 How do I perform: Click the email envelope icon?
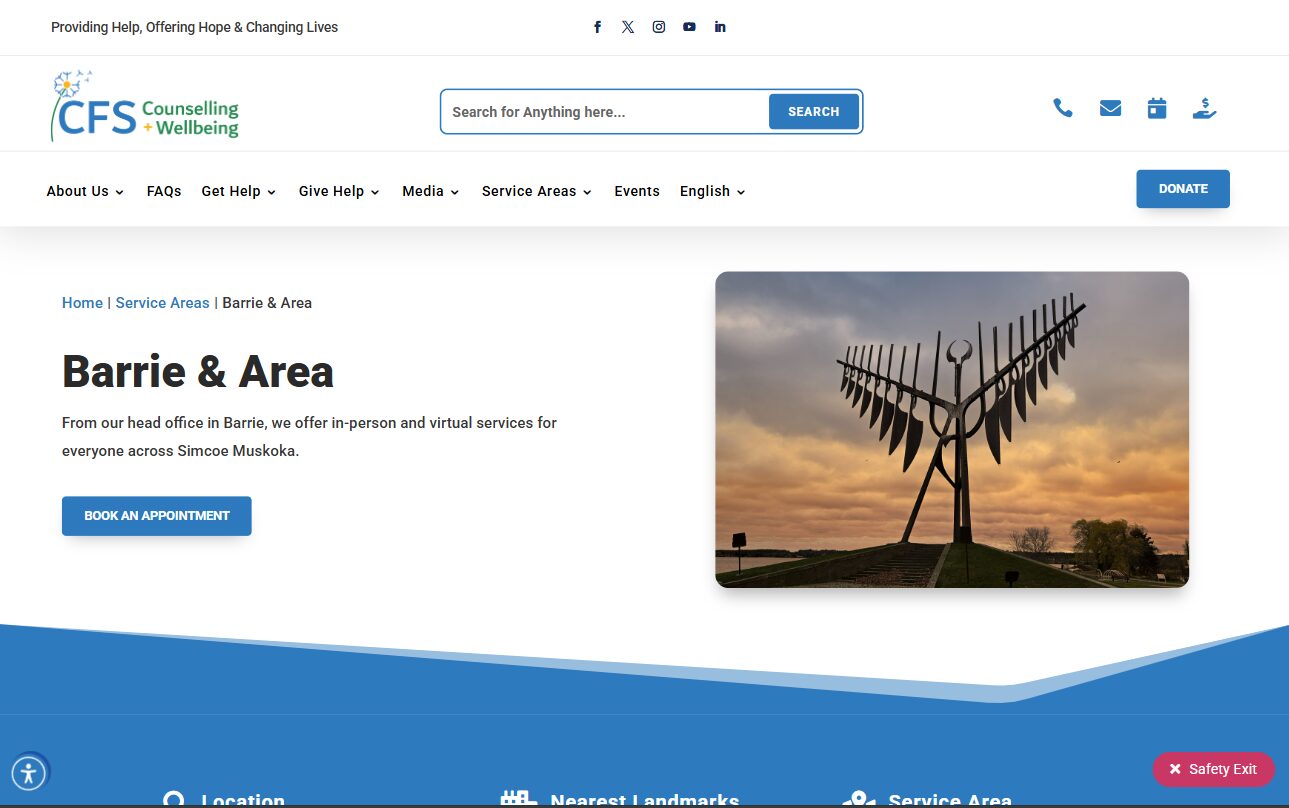click(x=1110, y=108)
